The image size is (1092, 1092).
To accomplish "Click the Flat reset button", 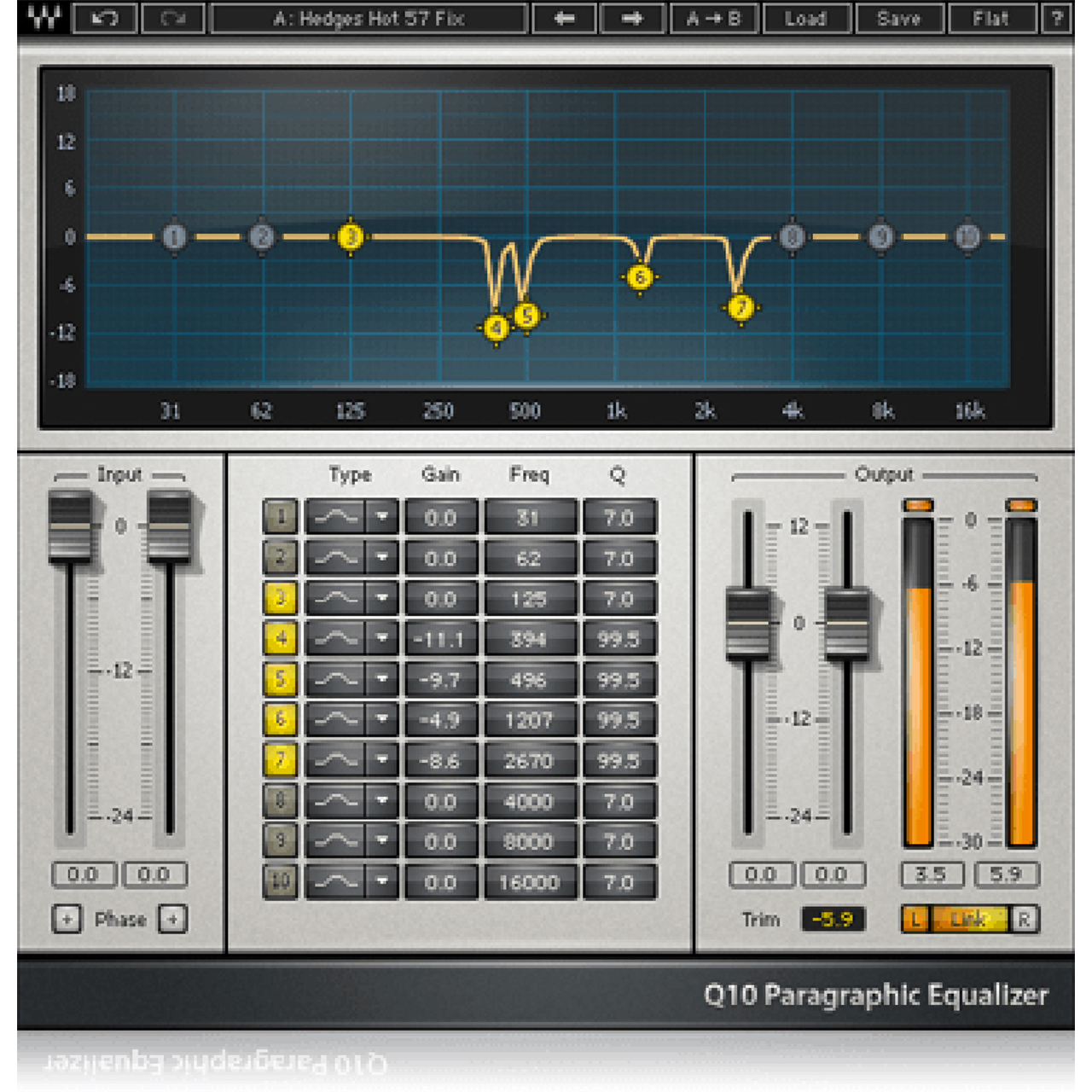I will click(x=990, y=18).
